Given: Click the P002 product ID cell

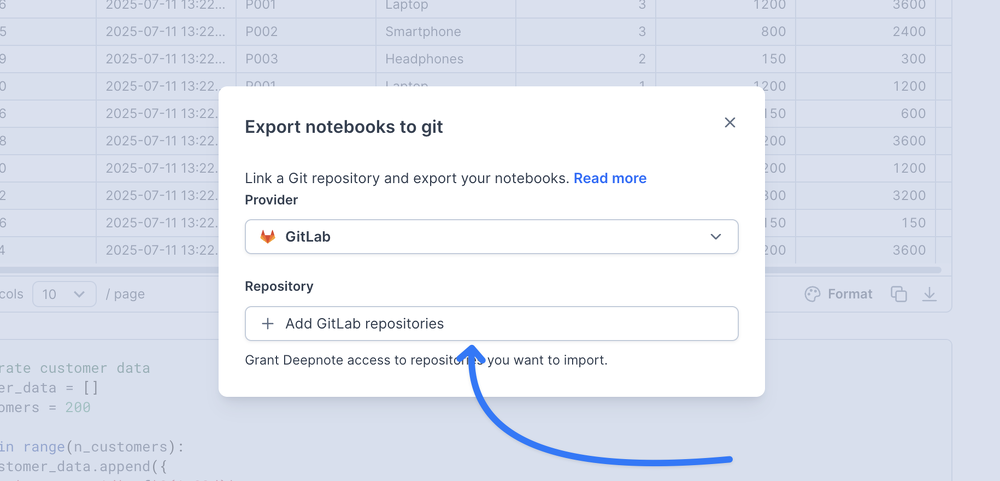Looking at the screenshot, I should pos(262,32).
